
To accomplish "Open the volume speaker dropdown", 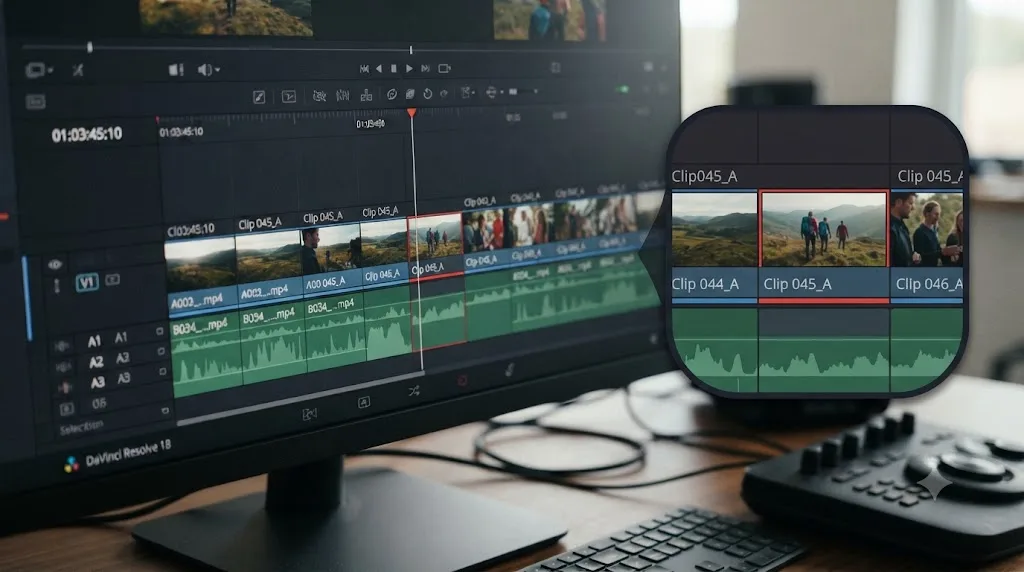I will pyautogui.click(x=208, y=69).
